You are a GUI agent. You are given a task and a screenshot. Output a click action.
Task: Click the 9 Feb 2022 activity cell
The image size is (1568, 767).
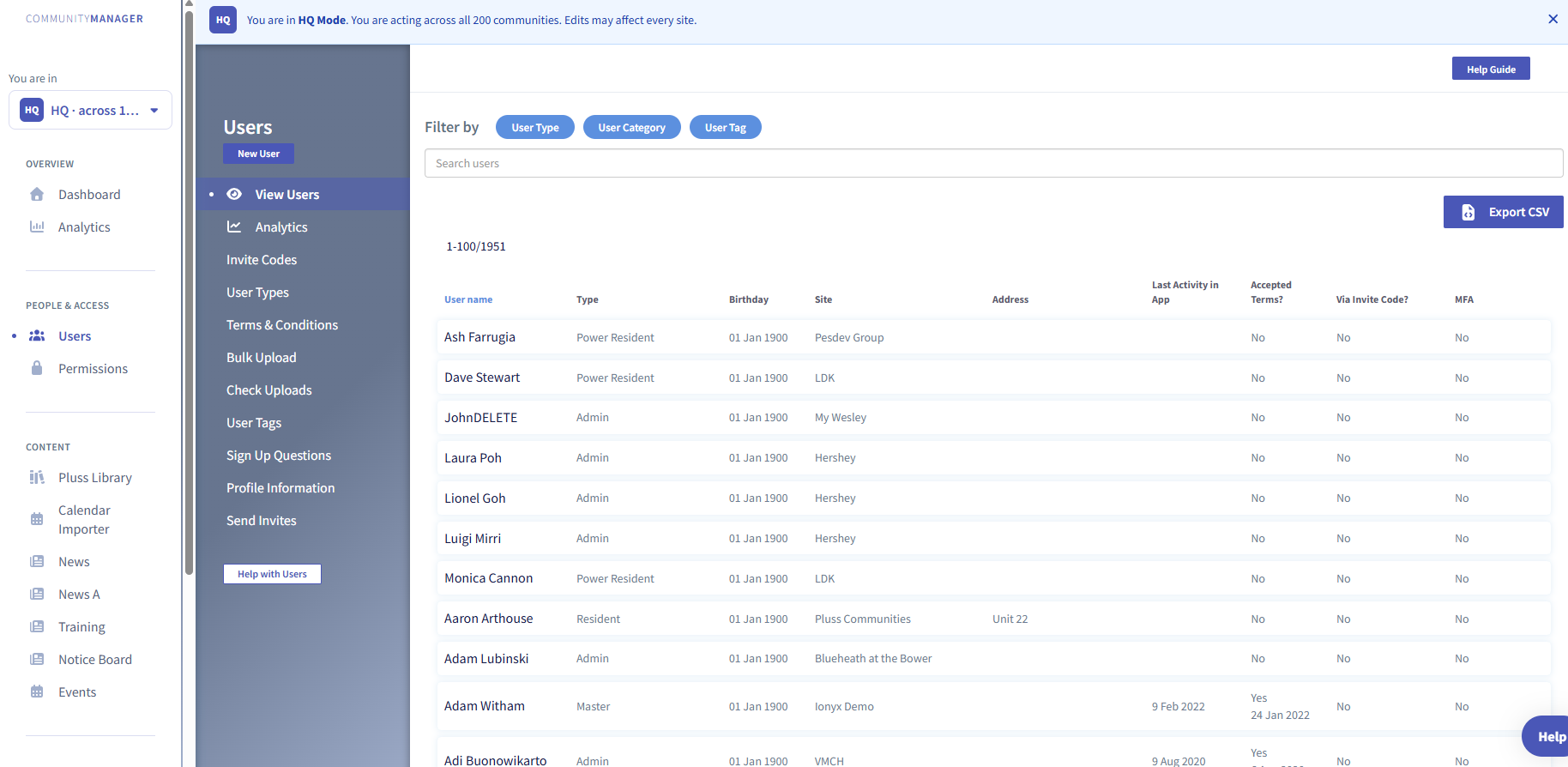(1178, 706)
